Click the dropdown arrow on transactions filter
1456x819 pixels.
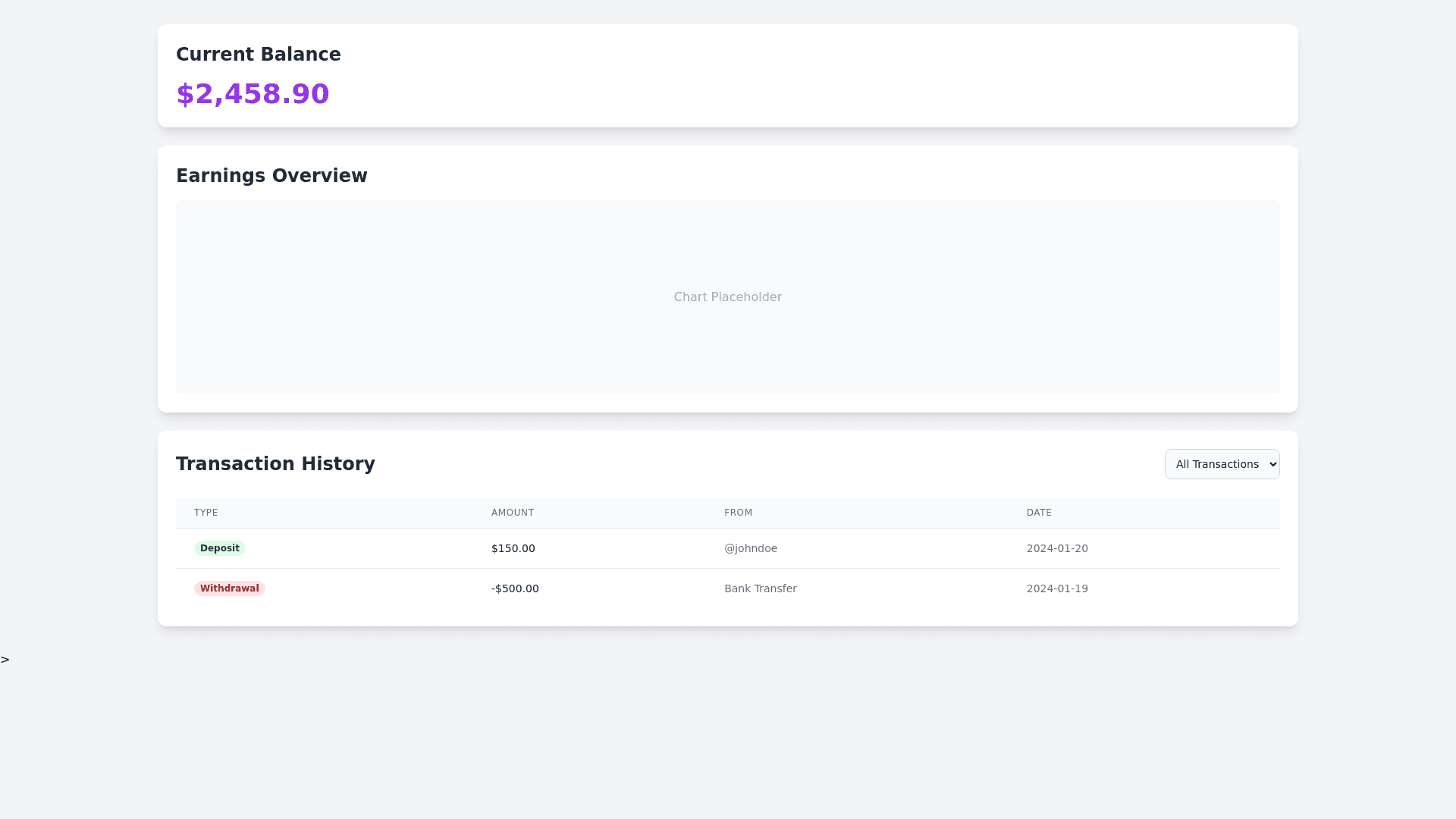click(x=1272, y=464)
